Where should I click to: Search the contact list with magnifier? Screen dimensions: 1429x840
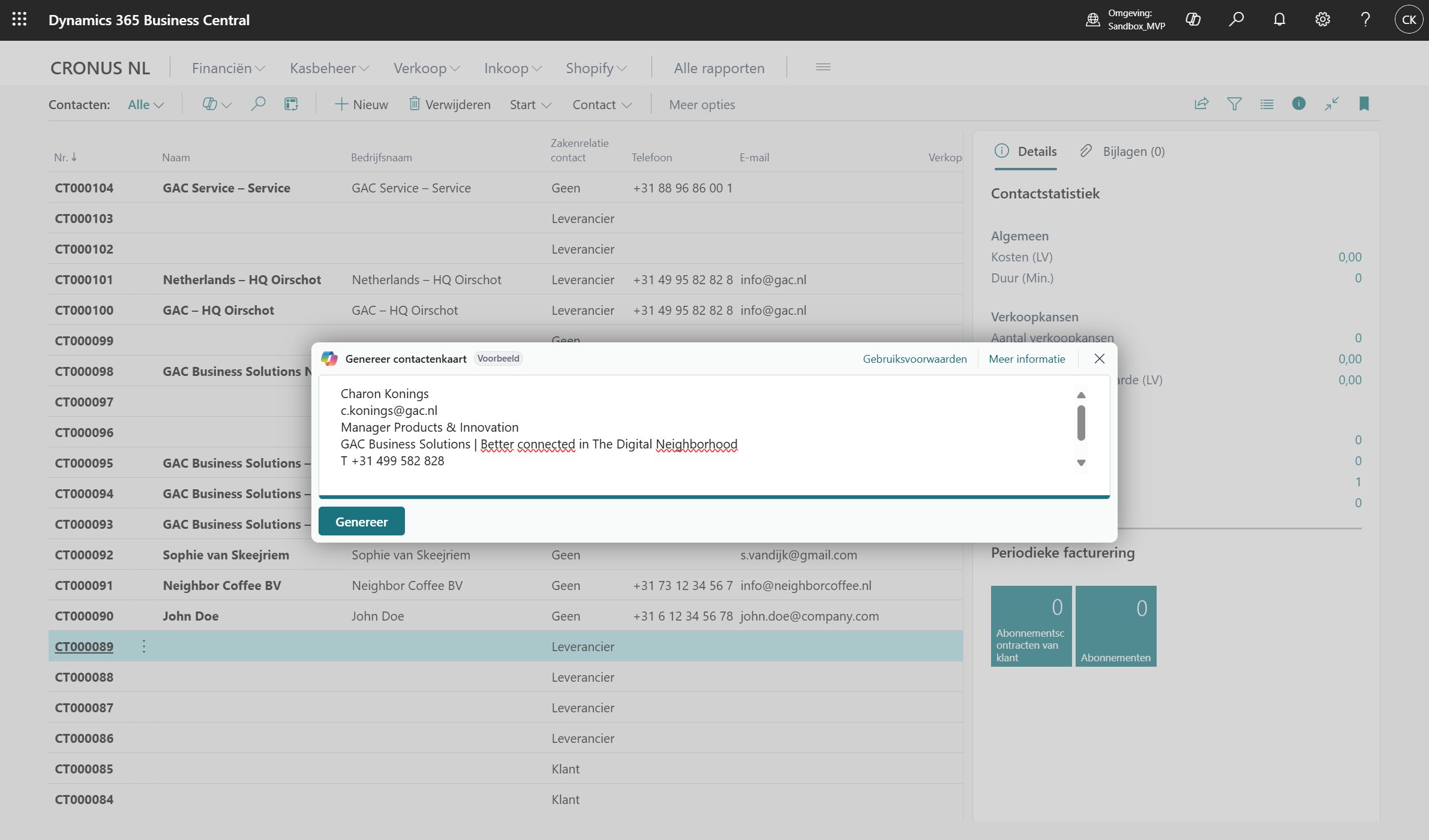(x=258, y=104)
